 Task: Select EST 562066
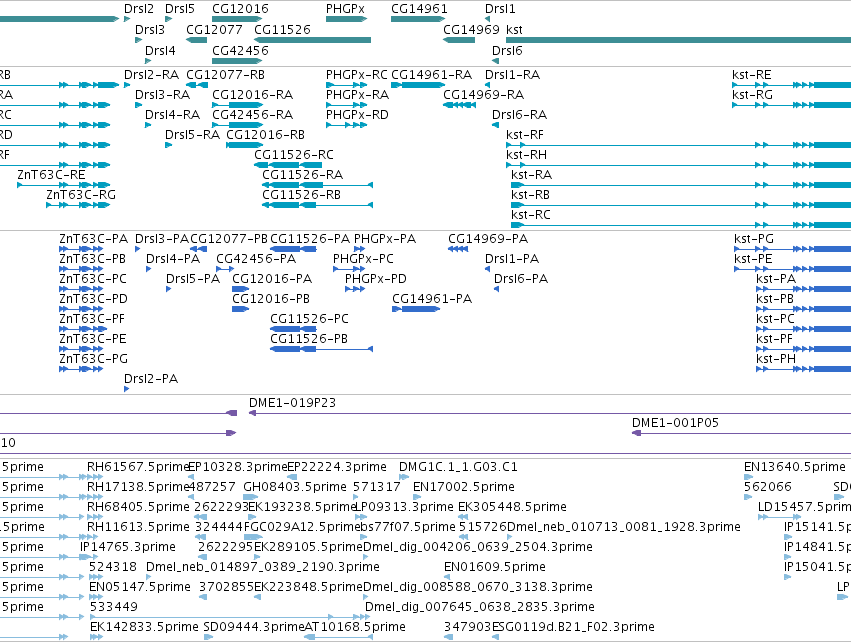click(x=768, y=487)
